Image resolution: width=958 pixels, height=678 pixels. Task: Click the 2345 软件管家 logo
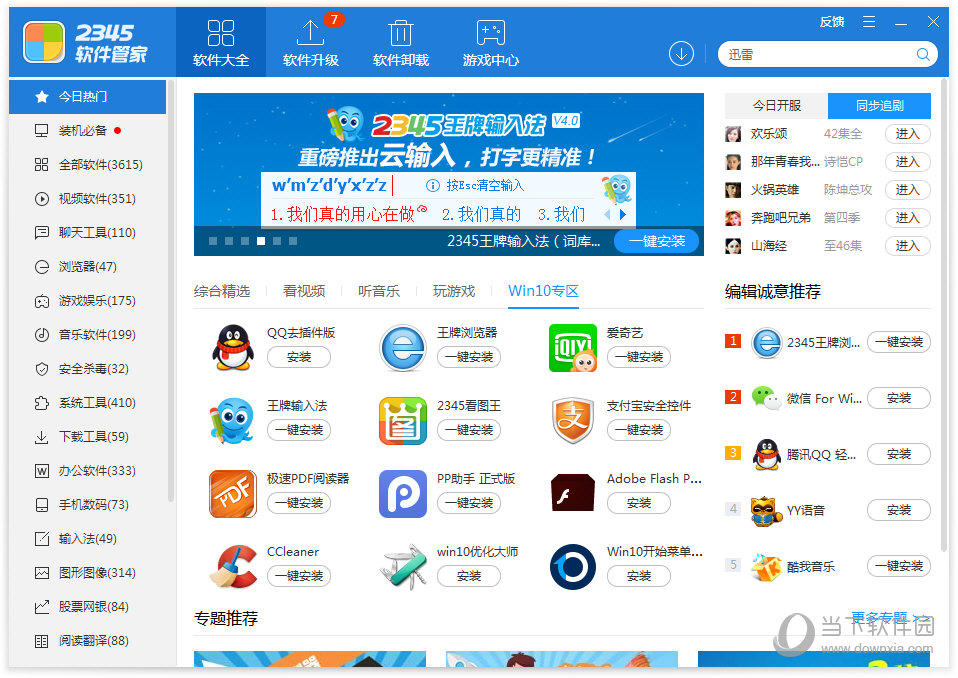86,42
